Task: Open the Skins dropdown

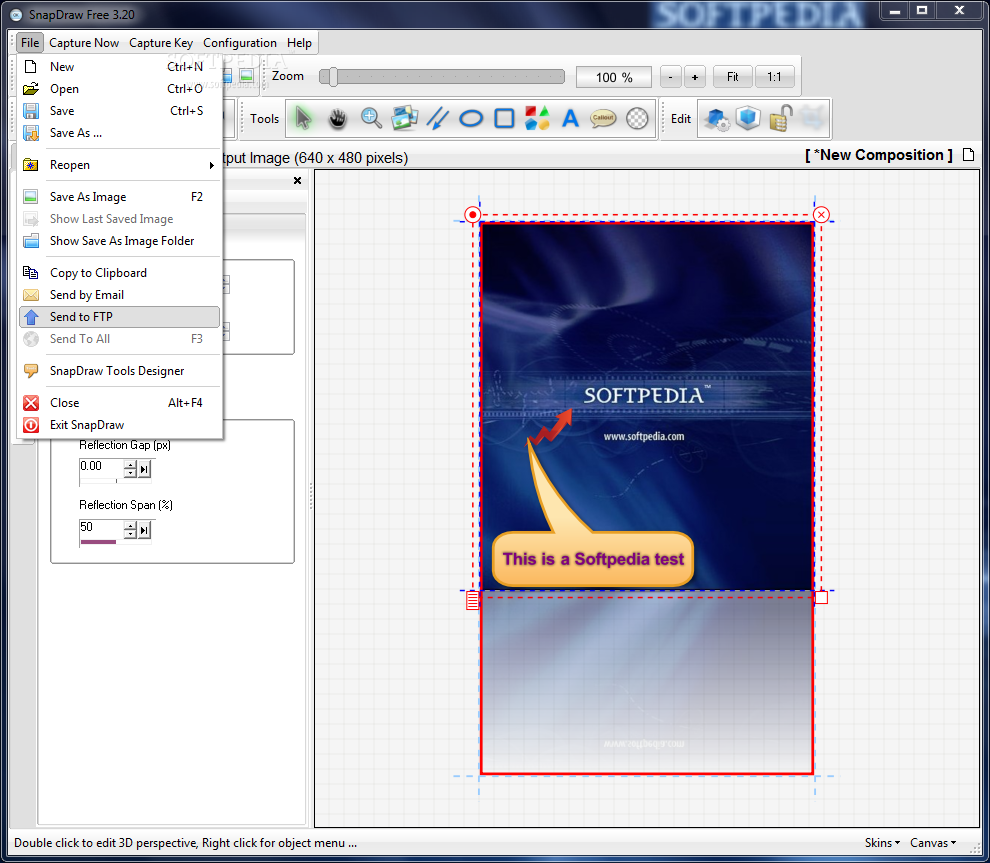Action: tap(882, 843)
